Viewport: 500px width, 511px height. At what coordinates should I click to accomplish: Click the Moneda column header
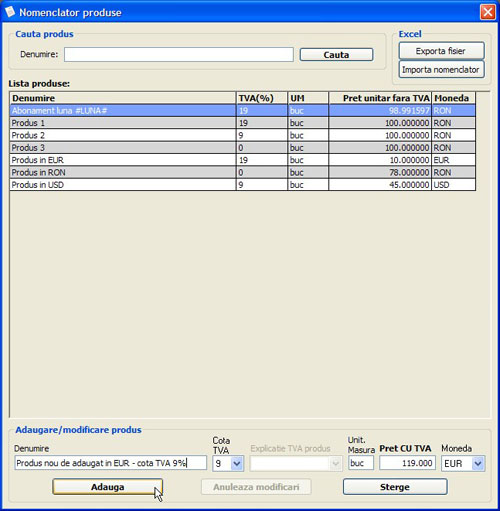point(454,98)
